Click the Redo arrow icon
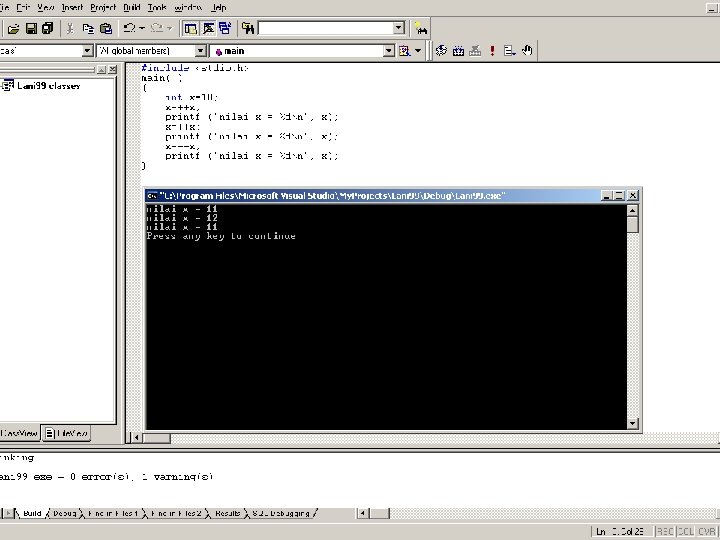The height and width of the screenshot is (540, 720). click(157, 28)
